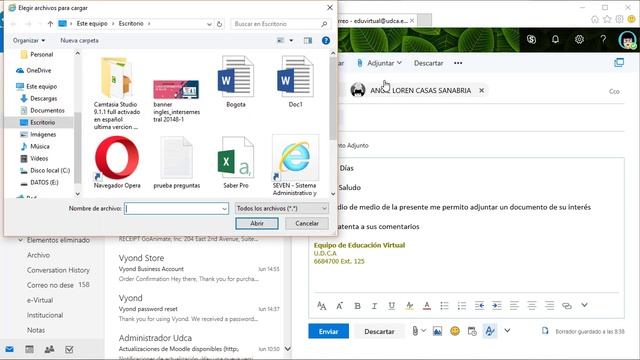This screenshot has height=360, width=640.
Task: Open the Organizar menu in file dialog
Action: pos(29,40)
